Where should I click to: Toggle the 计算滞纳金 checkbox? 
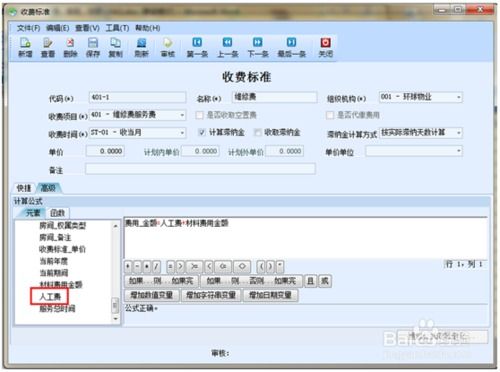pyautogui.click(x=201, y=133)
